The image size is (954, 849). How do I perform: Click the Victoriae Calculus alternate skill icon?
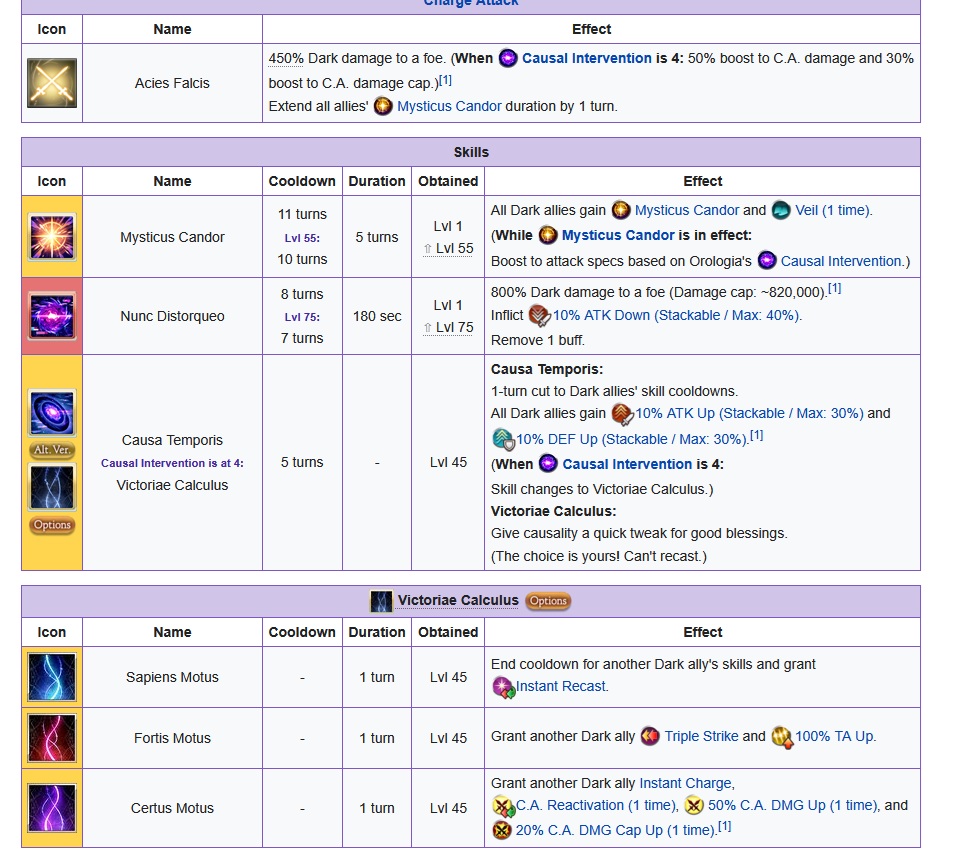(x=52, y=487)
